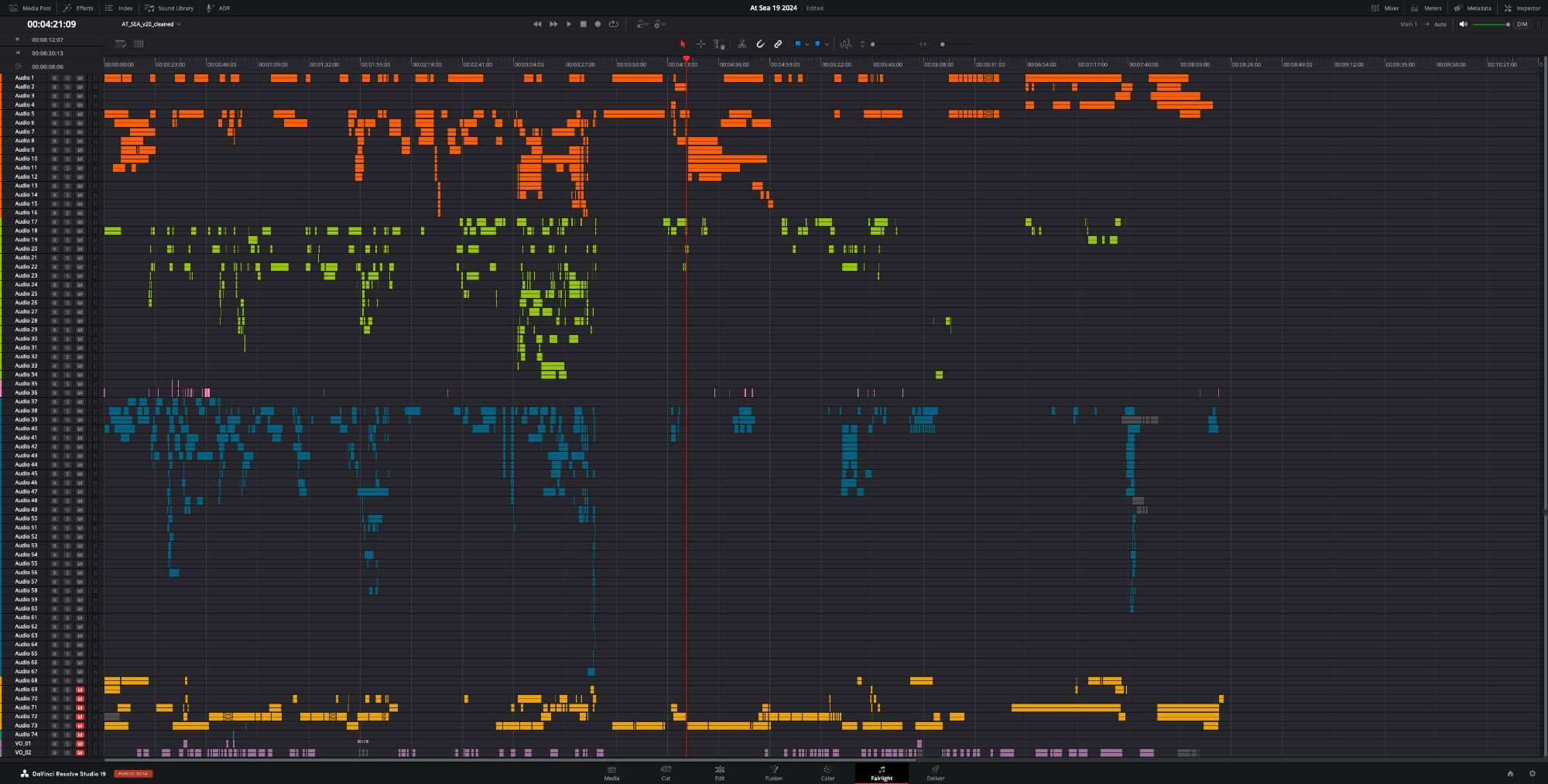Click the Play button in transport controls
This screenshot has width=1548, height=784.
[x=569, y=24]
